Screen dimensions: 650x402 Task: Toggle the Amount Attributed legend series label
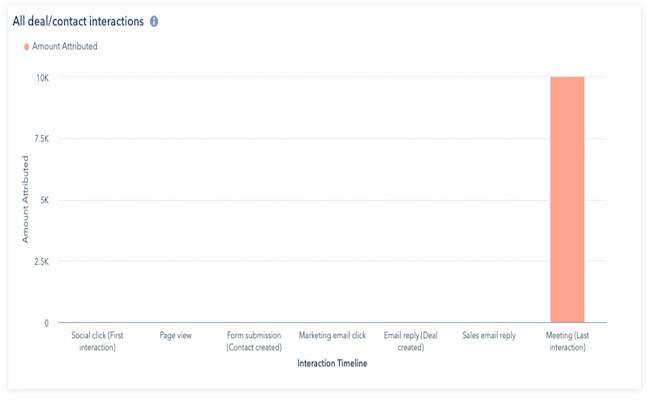[x=65, y=47]
